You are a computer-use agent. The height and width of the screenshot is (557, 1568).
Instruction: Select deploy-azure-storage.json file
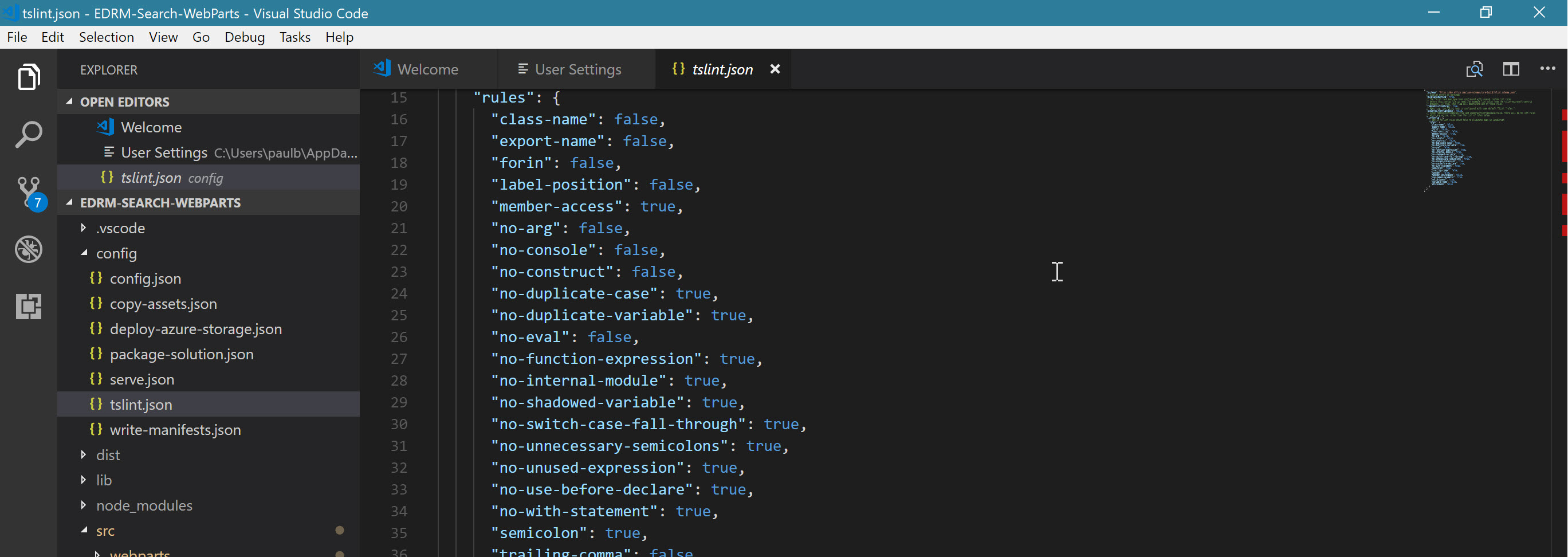click(x=195, y=330)
